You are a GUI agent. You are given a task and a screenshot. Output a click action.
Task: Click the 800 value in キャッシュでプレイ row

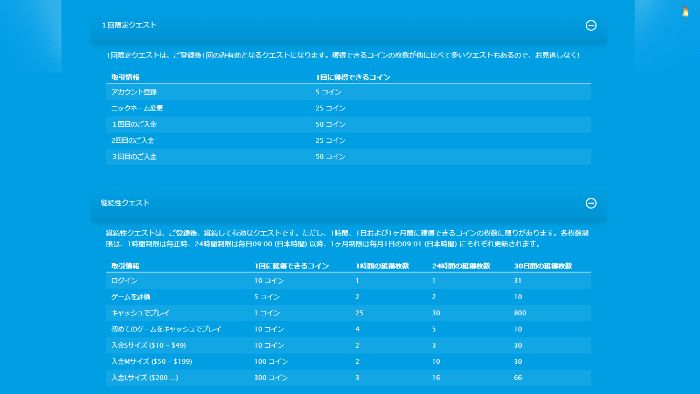520,313
